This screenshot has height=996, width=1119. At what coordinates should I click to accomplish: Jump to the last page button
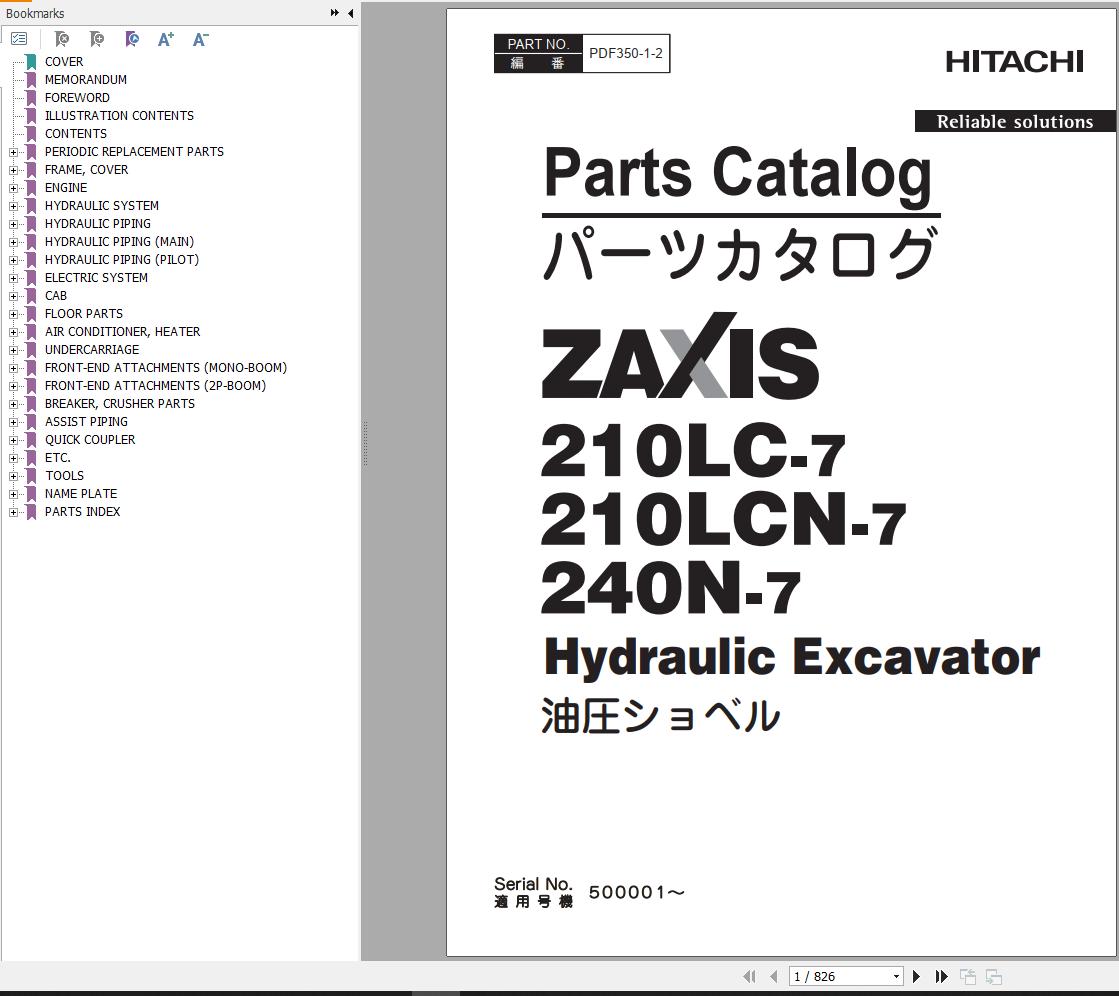pos(942,976)
